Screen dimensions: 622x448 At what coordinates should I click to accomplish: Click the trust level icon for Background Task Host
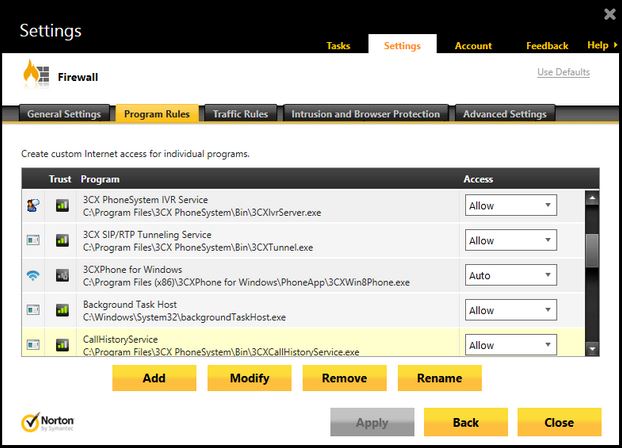(62, 310)
